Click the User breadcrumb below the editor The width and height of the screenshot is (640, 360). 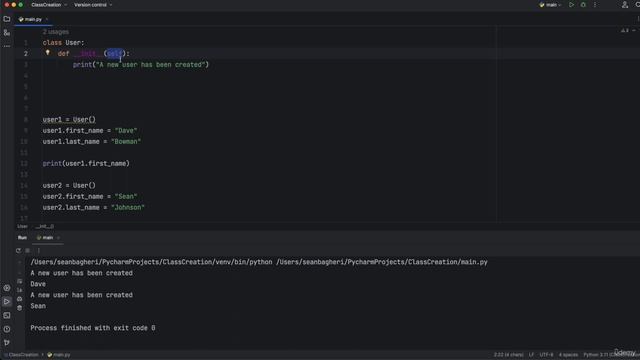(22, 226)
